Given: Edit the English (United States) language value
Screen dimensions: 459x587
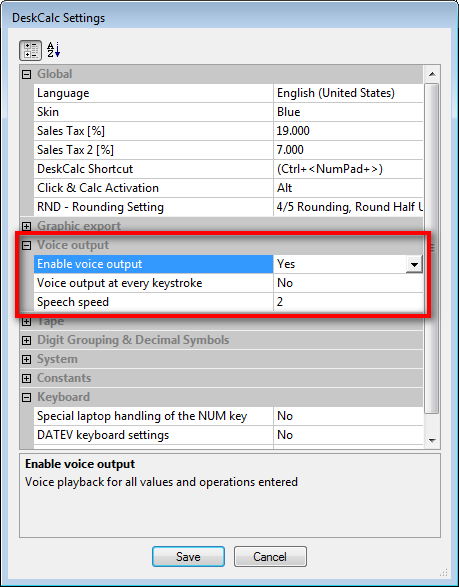Looking at the screenshot, I should (x=349, y=93).
